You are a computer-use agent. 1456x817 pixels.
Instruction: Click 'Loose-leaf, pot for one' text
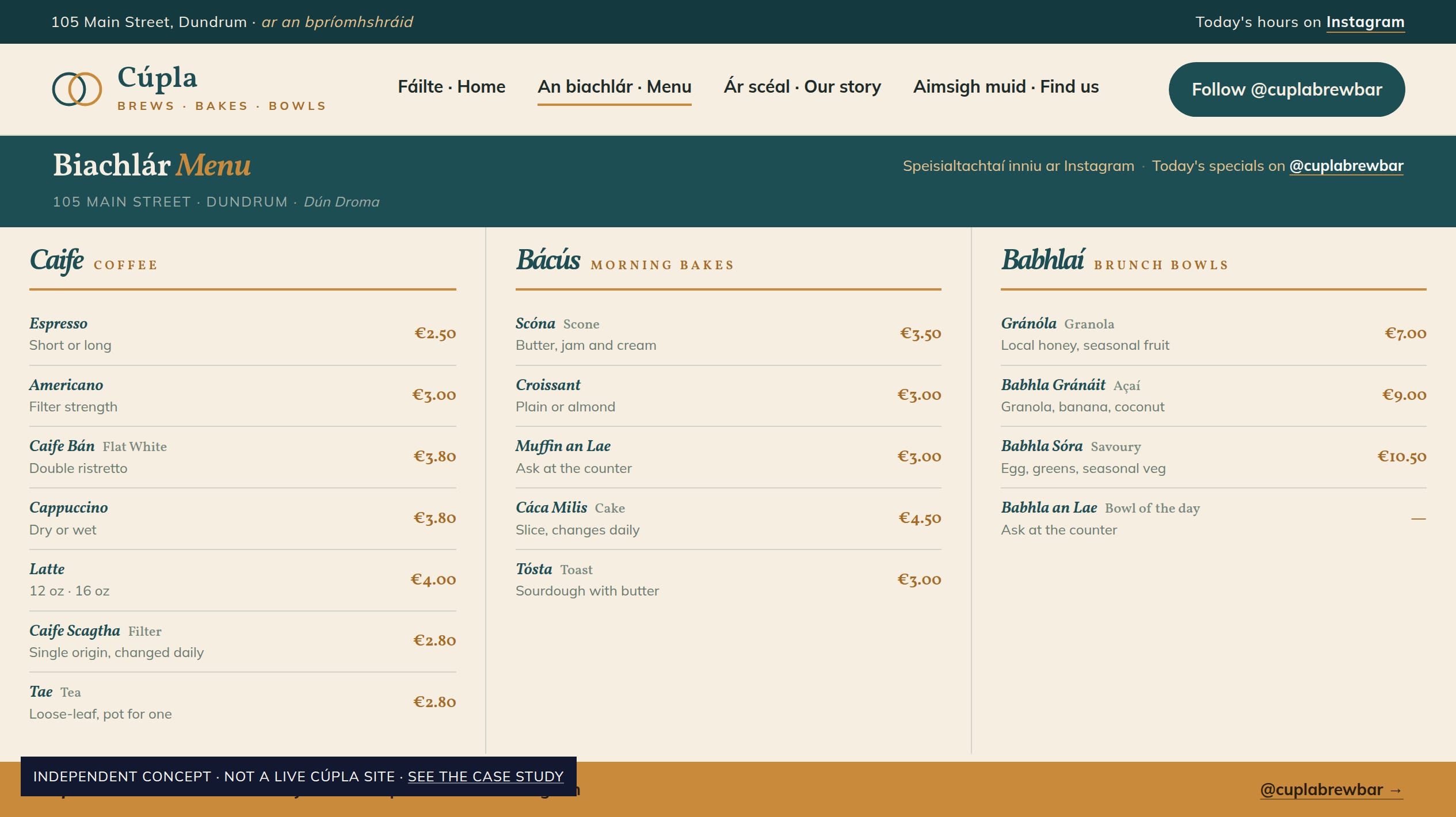tap(101, 714)
